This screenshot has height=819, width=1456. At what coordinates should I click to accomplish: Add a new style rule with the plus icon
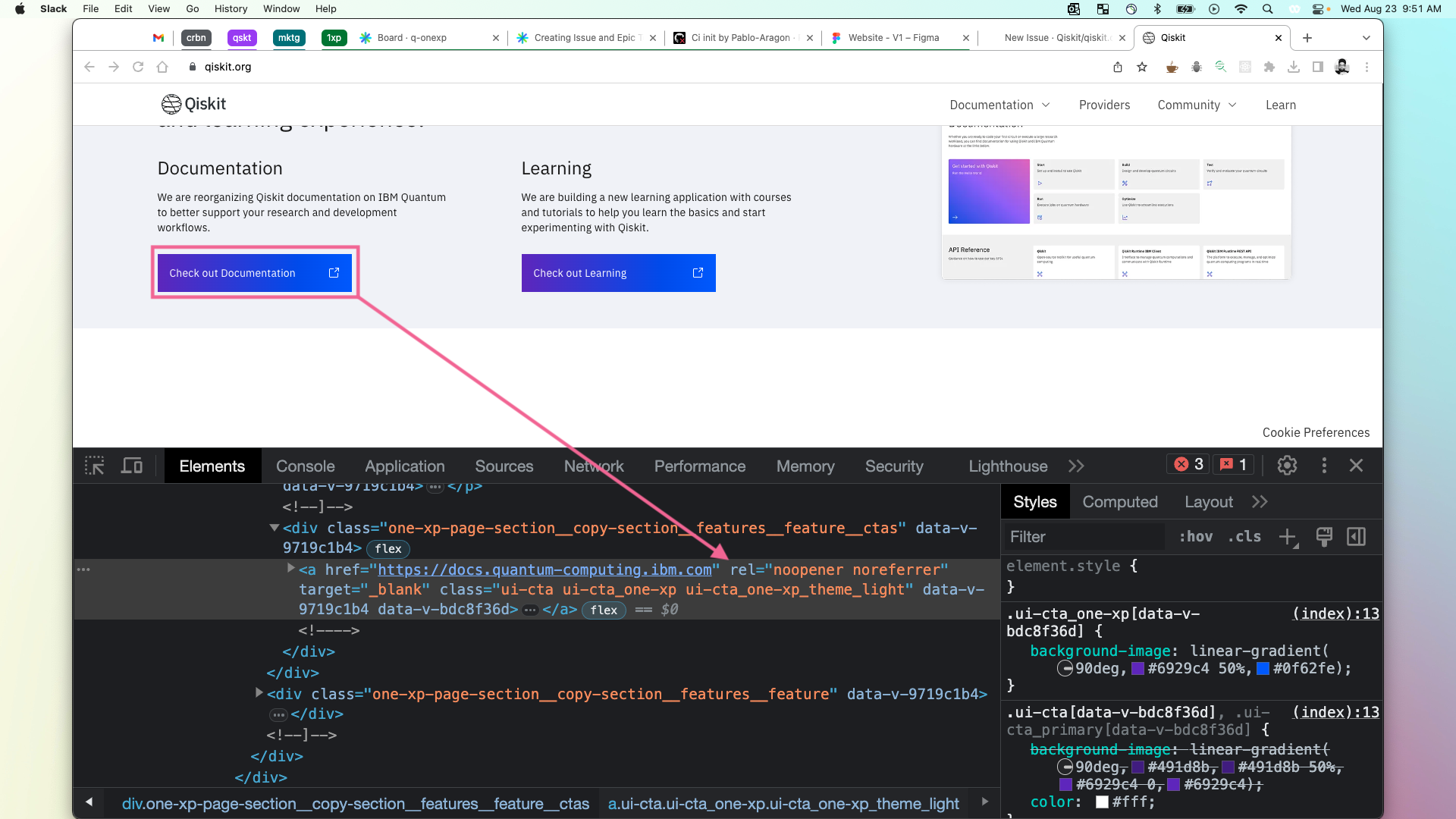point(1289,537)
